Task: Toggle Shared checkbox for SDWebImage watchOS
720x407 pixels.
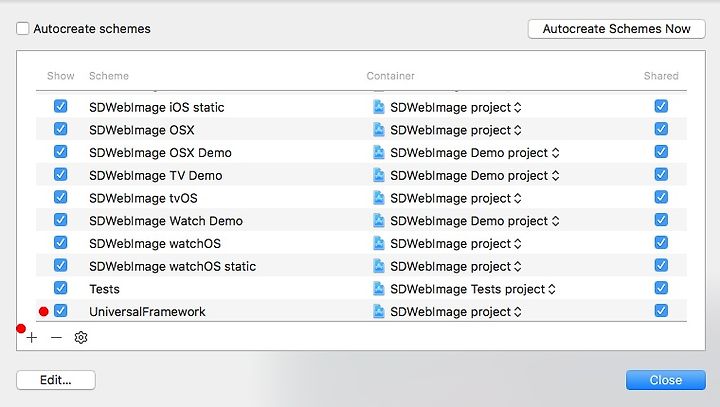Action: (x=661, y=243)
